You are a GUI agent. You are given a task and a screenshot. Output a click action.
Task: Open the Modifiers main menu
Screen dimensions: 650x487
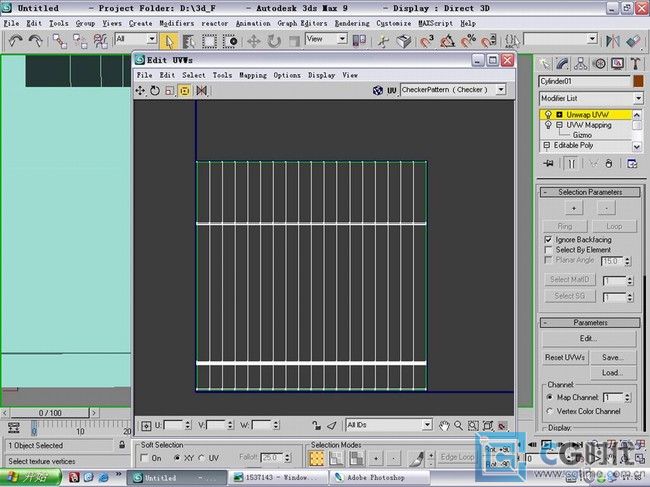pos(177,23)
